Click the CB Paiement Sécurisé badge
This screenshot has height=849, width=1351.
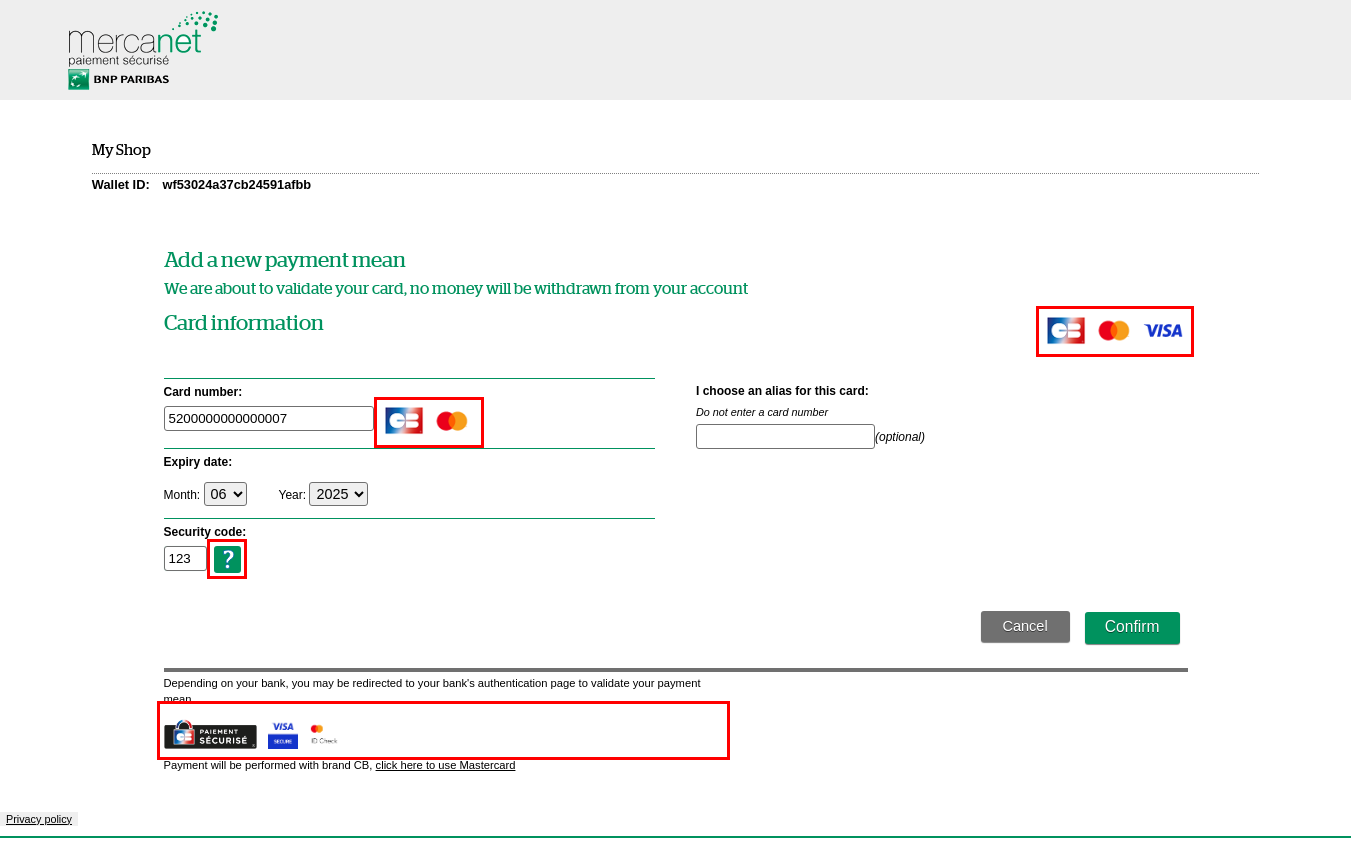pos(210,733)
